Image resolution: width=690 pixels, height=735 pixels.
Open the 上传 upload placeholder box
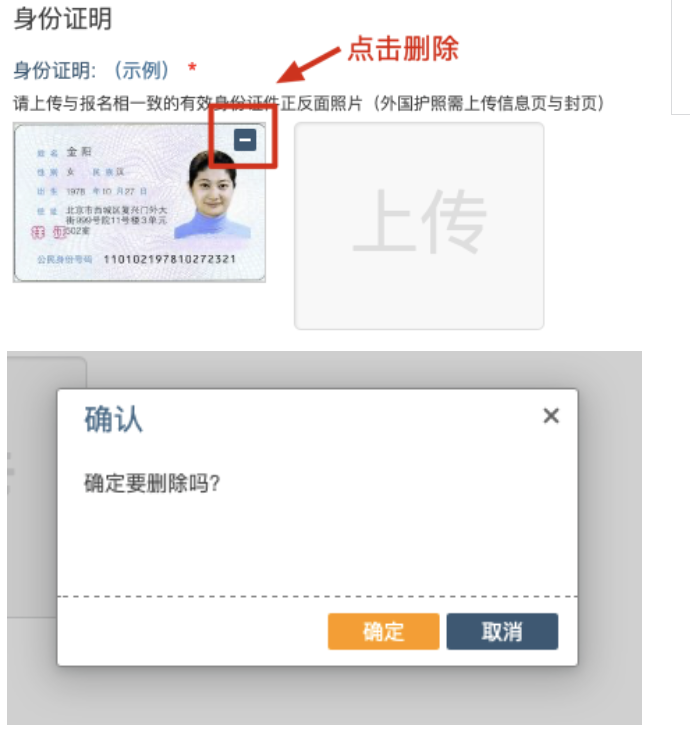tap(419, 226)
